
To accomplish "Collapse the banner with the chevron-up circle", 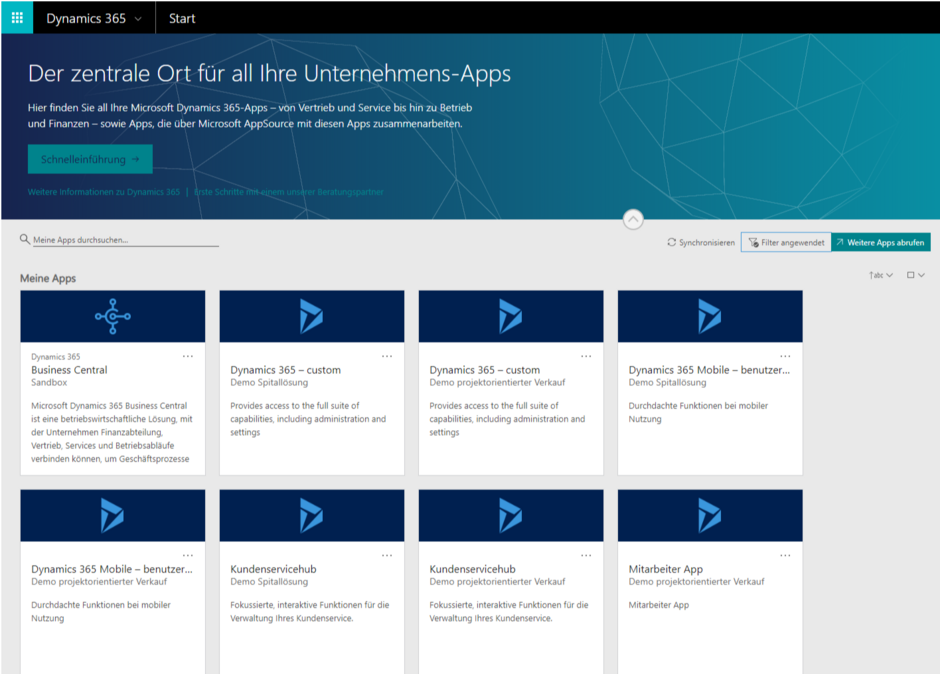I will (x=633, y=219).
